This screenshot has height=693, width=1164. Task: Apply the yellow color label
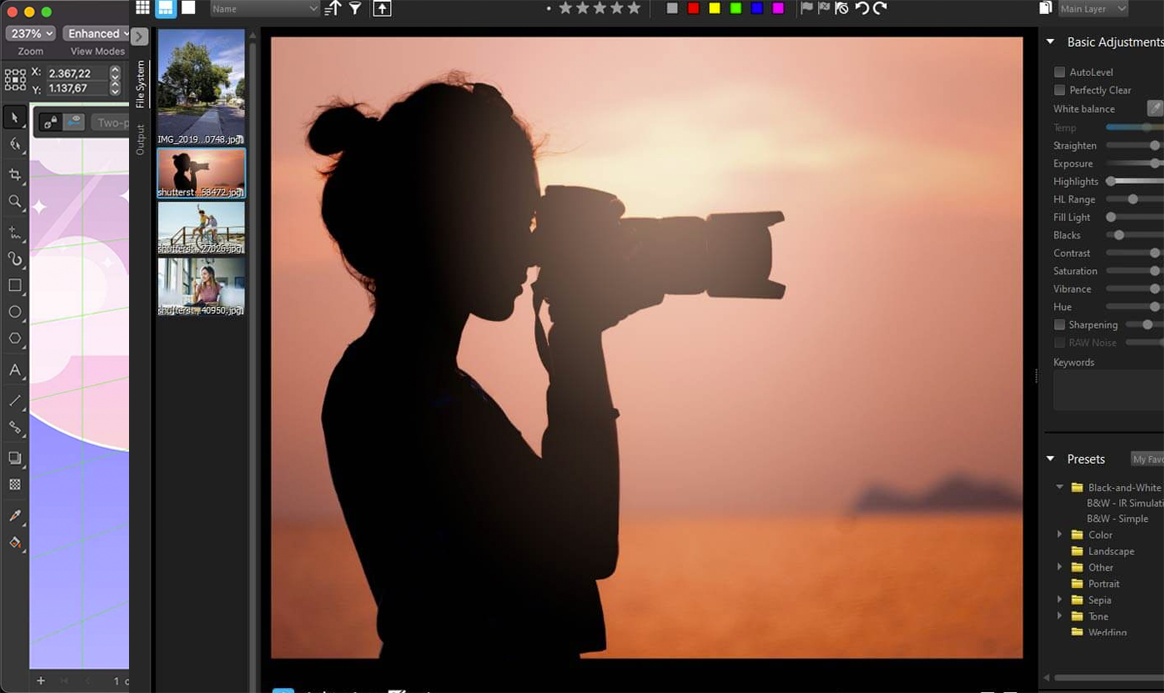714,8
